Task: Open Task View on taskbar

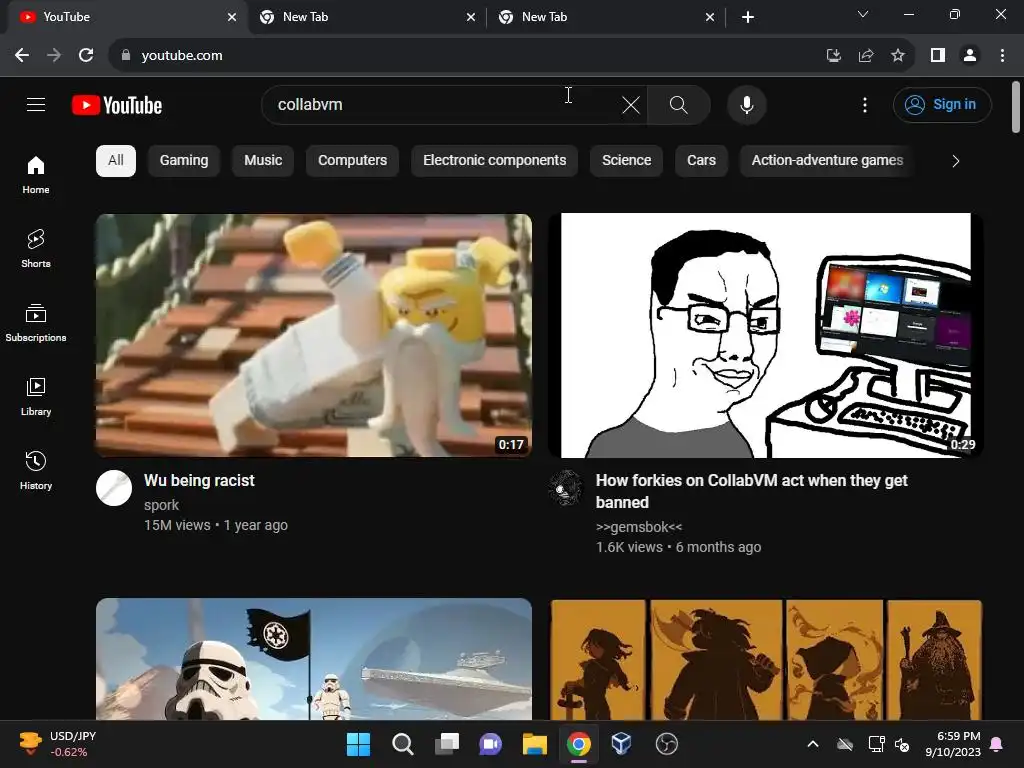Action: coord(447,744)
